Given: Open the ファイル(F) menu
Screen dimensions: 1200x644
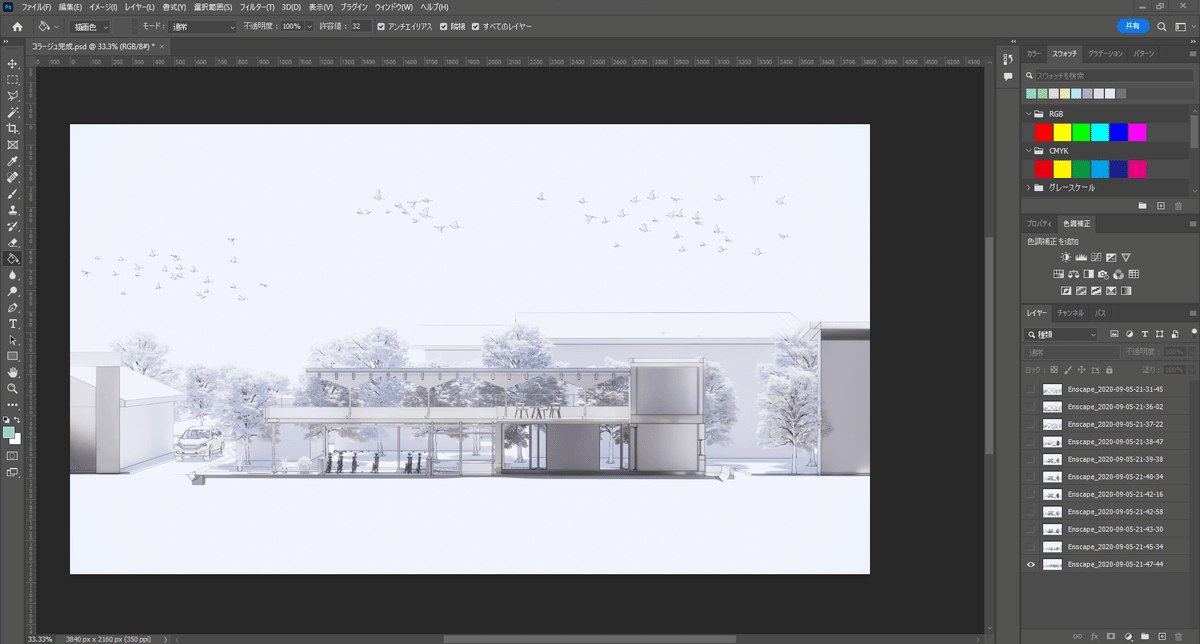Looking at the screenshot, I should click(x=36, y=7).
